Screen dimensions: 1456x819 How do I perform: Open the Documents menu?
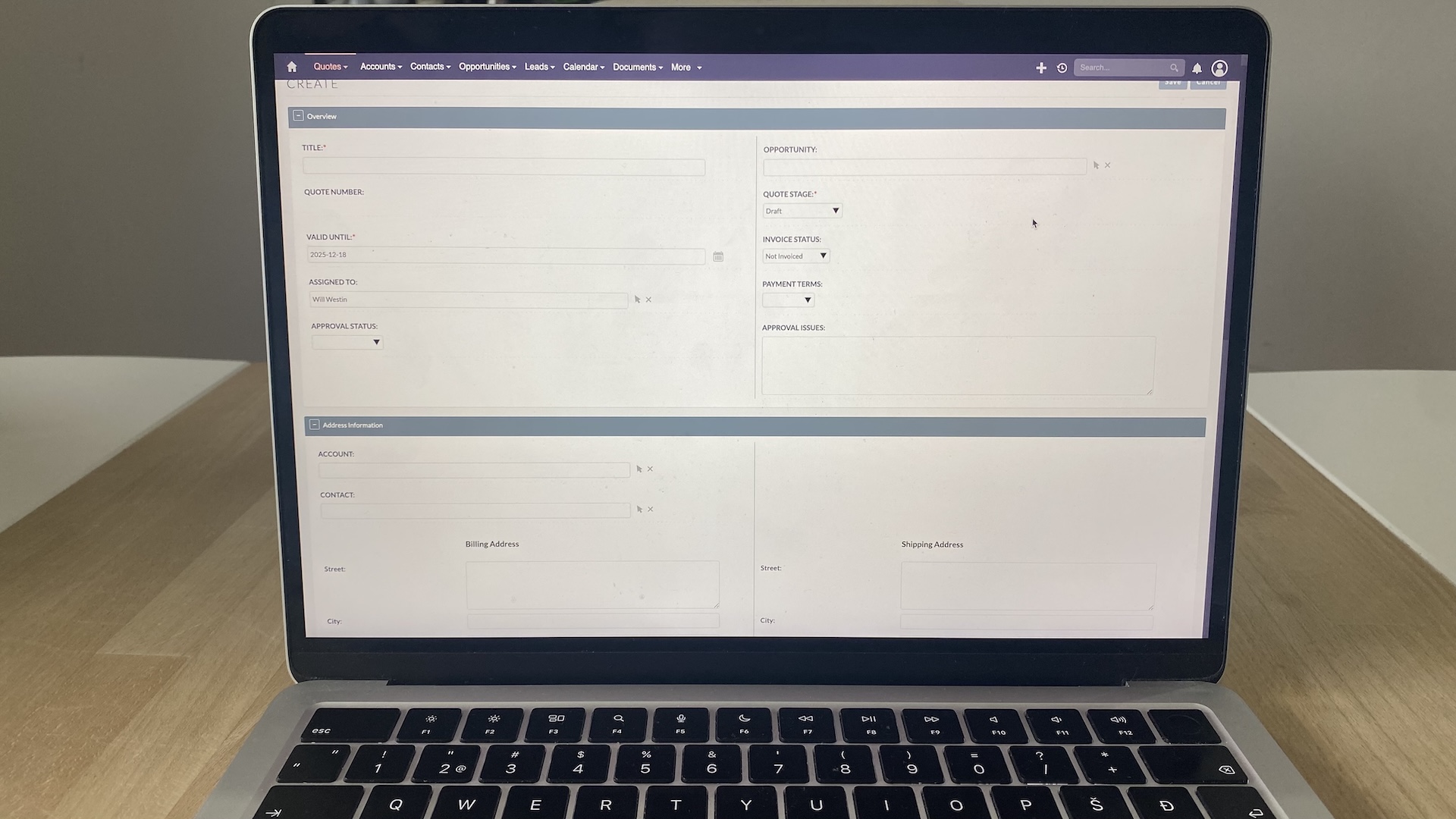[x=635, y=67]
